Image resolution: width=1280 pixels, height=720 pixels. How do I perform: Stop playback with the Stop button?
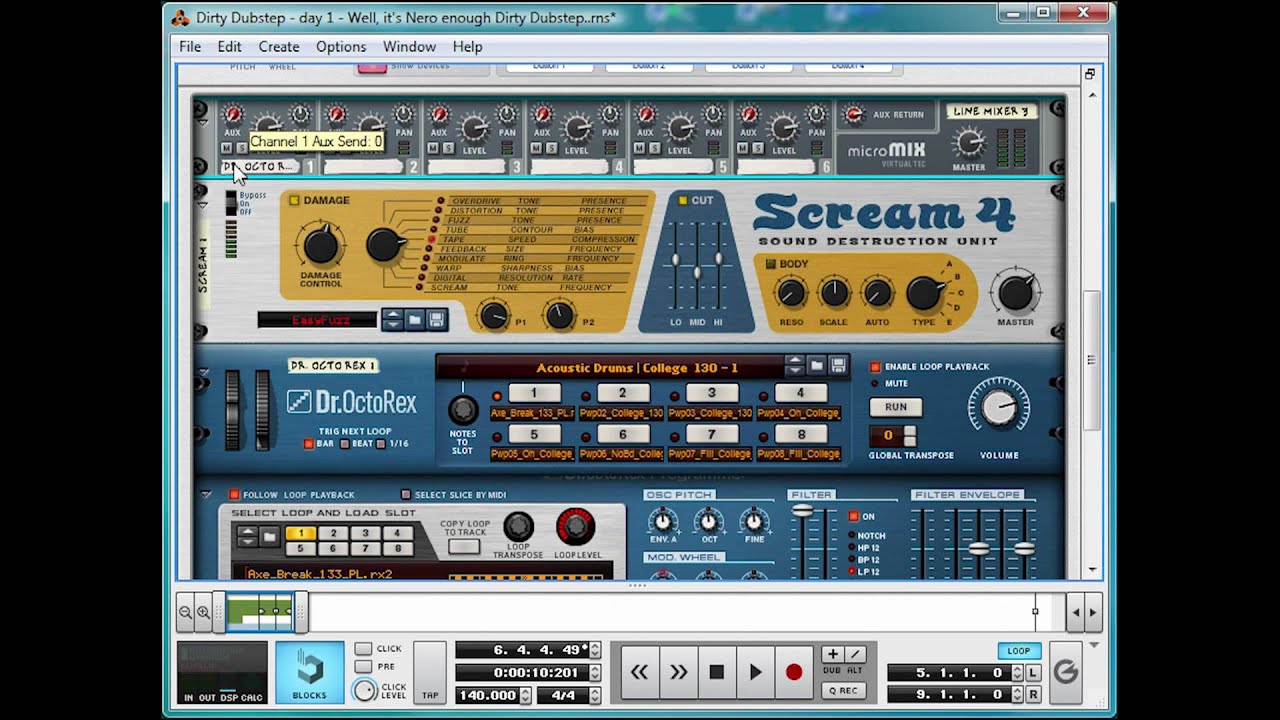pos(716,672)
